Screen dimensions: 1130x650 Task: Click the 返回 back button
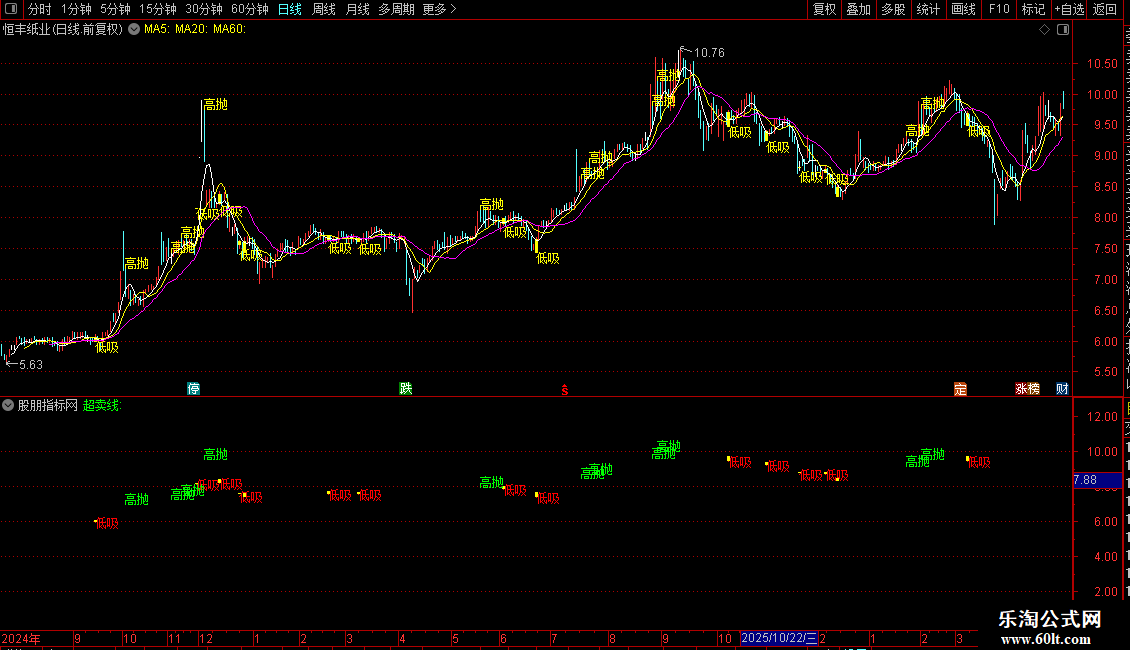[x=1105, y=9]
